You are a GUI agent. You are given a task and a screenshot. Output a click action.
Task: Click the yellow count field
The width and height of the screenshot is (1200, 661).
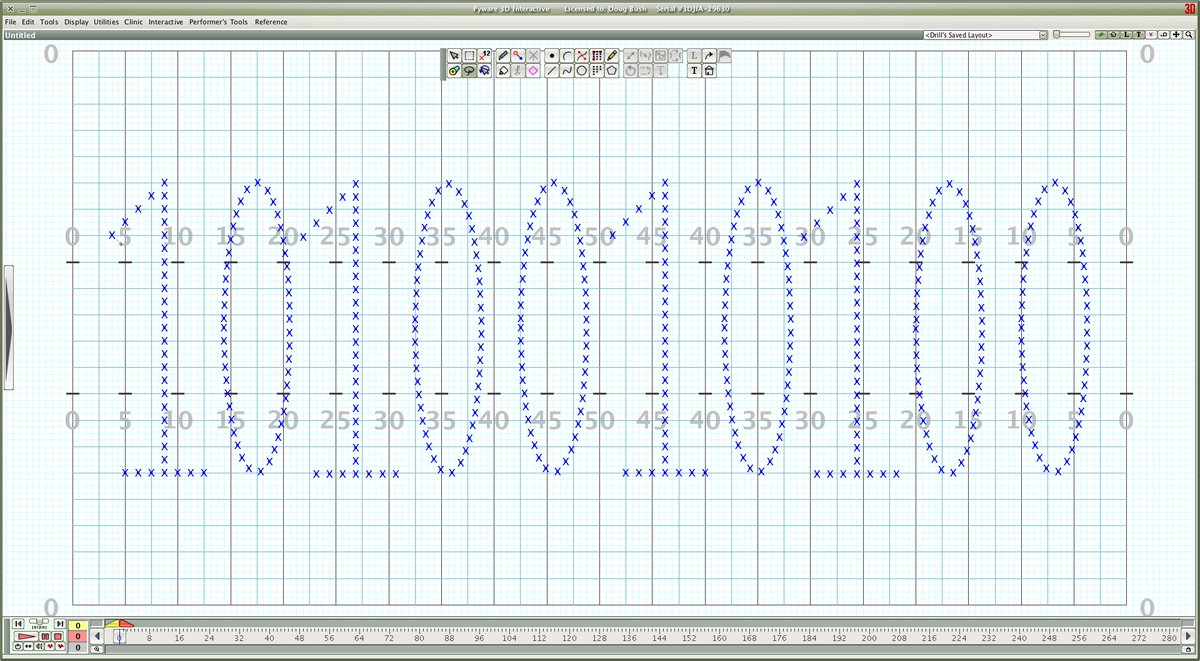click(x=78, y=626)
